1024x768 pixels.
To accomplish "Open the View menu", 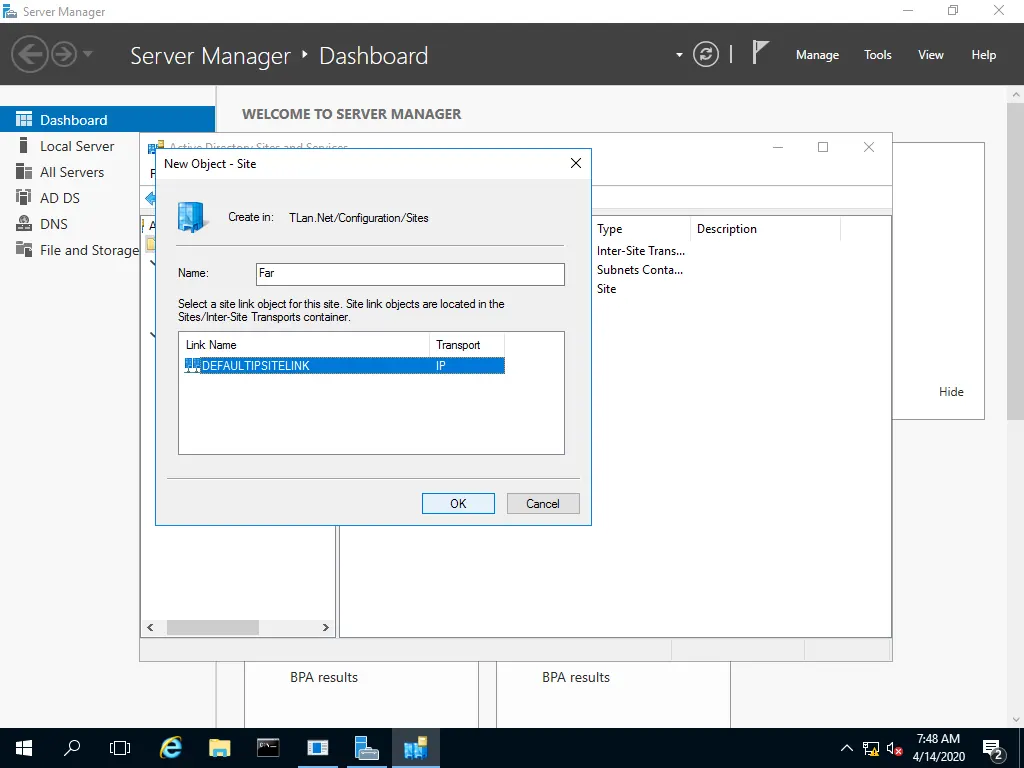I will (x=931, y=55).
